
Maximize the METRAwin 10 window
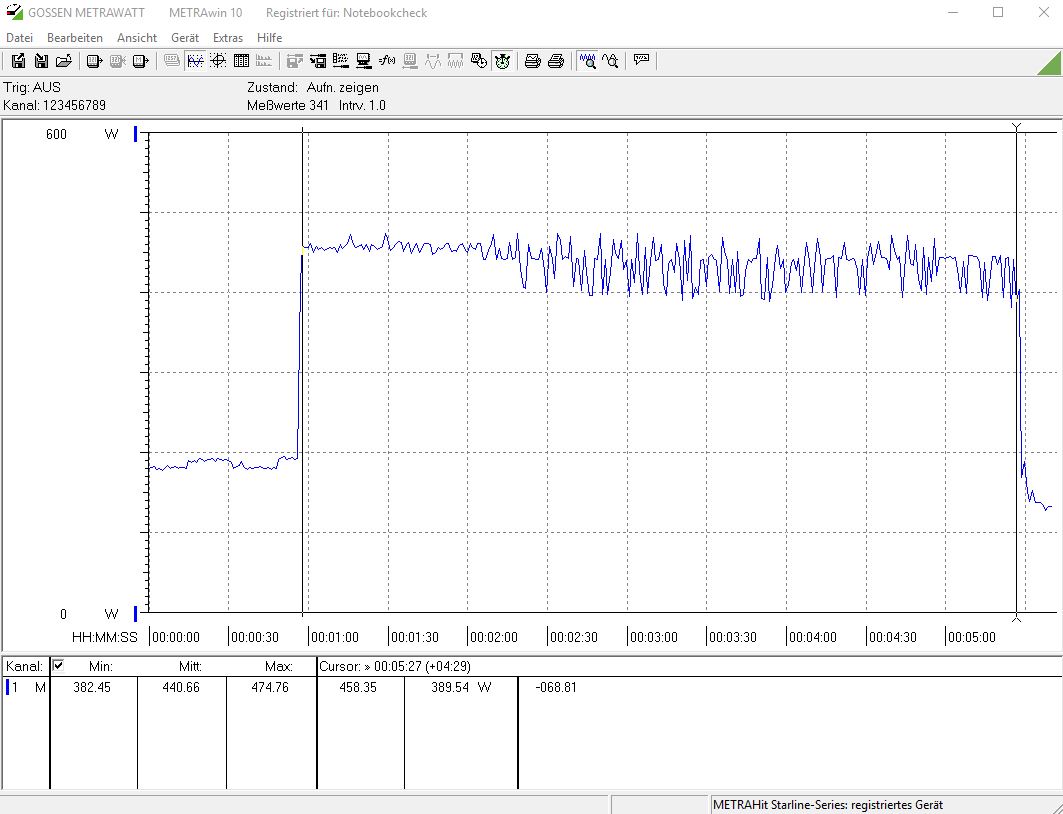pyautogui.click(x=998, y=12)
